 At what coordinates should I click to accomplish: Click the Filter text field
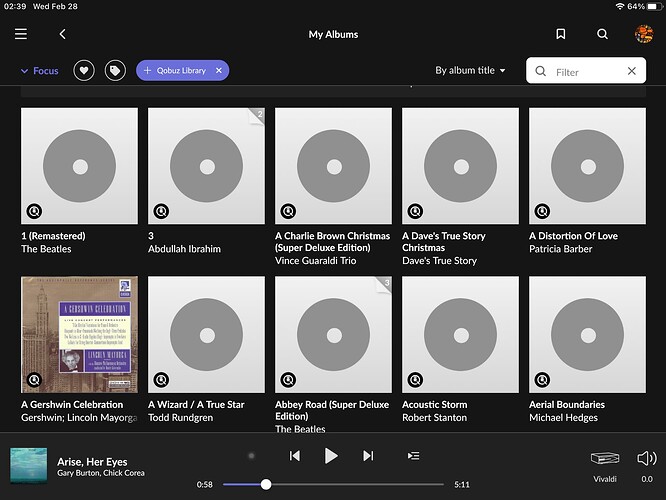point(586,71)
